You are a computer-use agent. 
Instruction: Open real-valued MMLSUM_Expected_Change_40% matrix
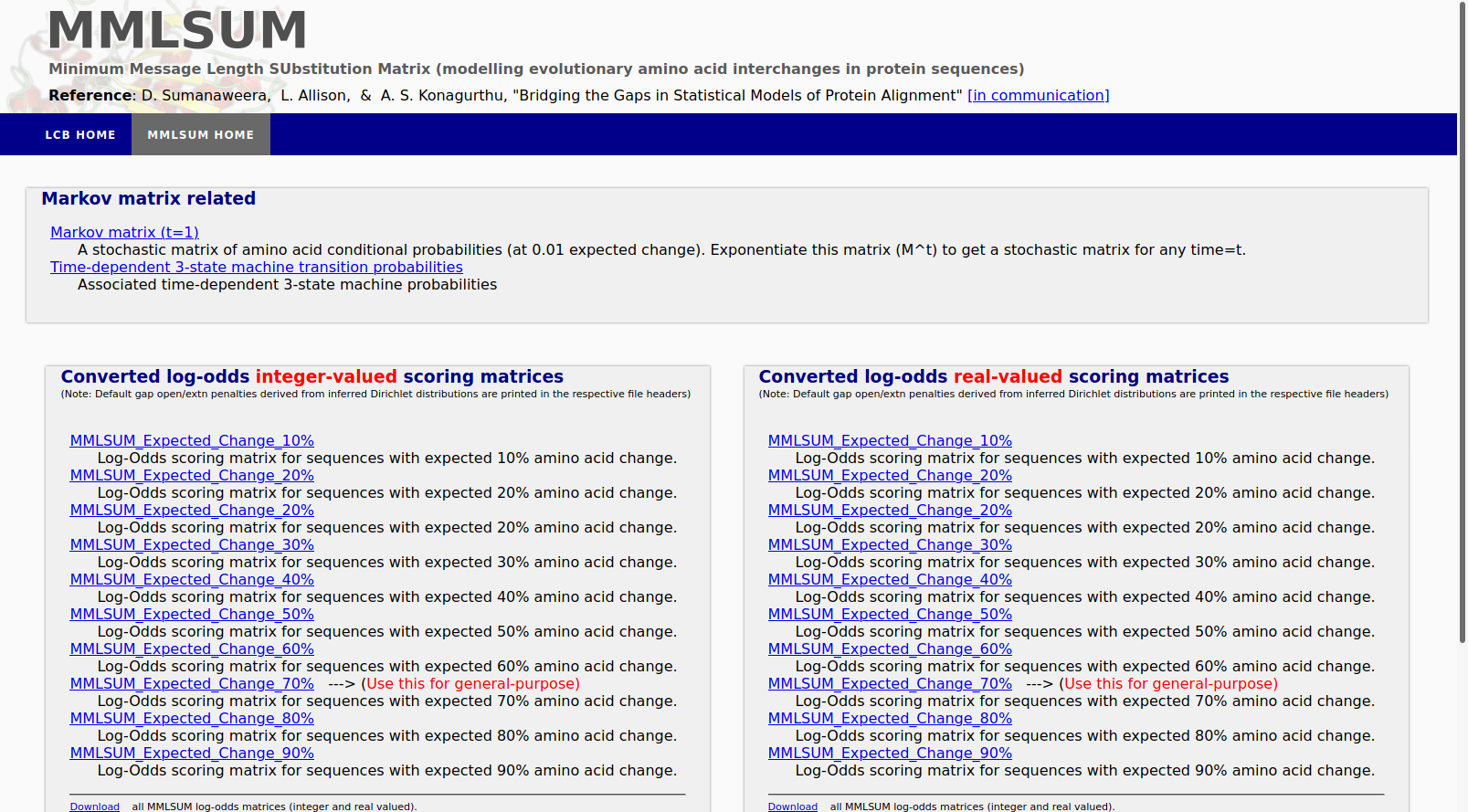[x=890, y=580]
